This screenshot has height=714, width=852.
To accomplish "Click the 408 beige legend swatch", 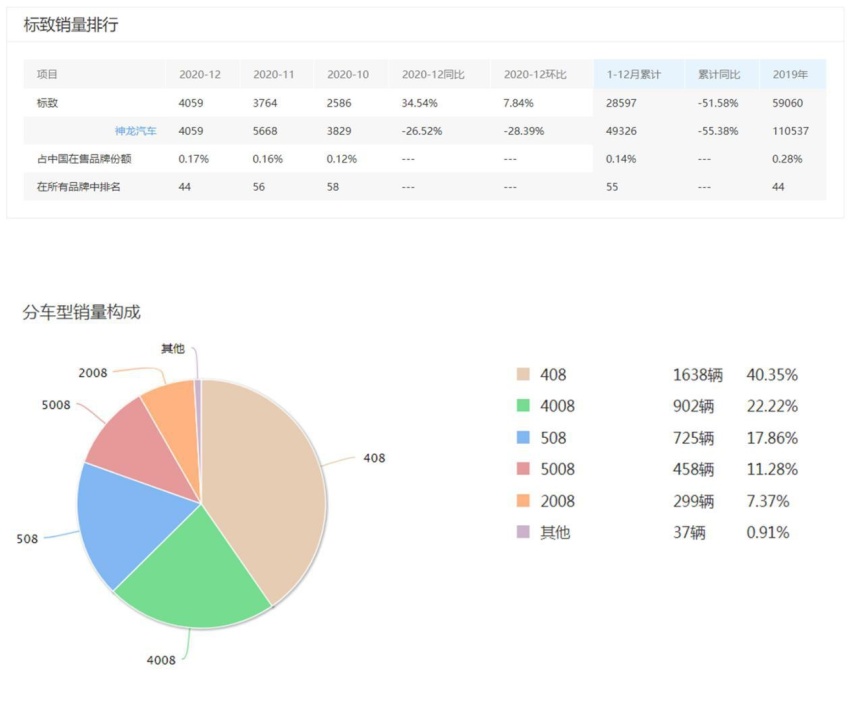I will tap(523, 374).
